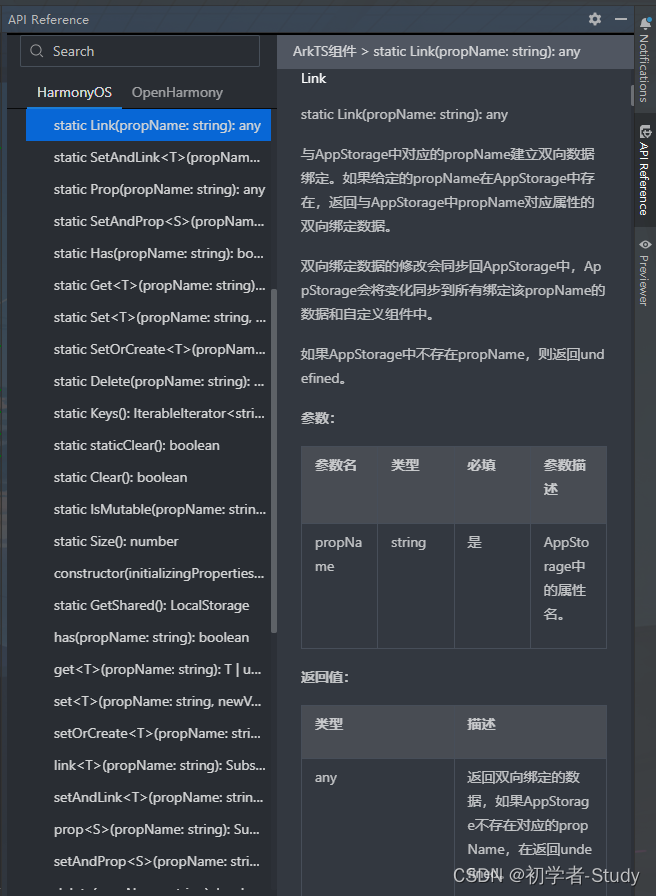
Task: Select setOrCreate<T>(propName entry
Action: point(149,733)
